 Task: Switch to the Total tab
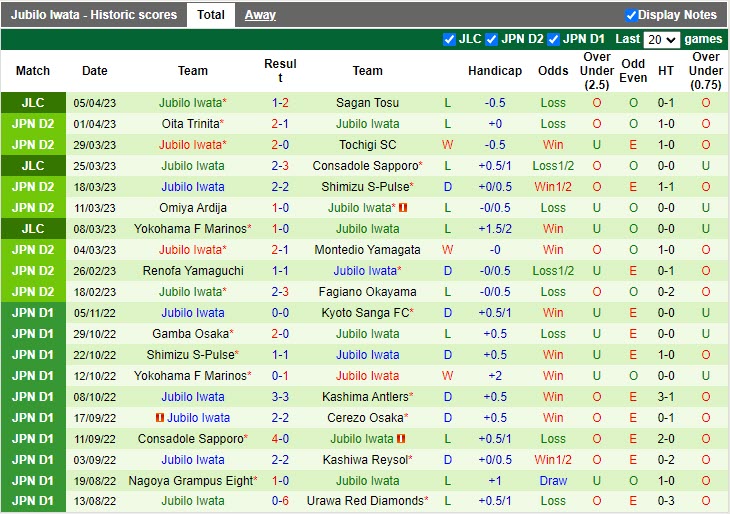pos(211,15)
